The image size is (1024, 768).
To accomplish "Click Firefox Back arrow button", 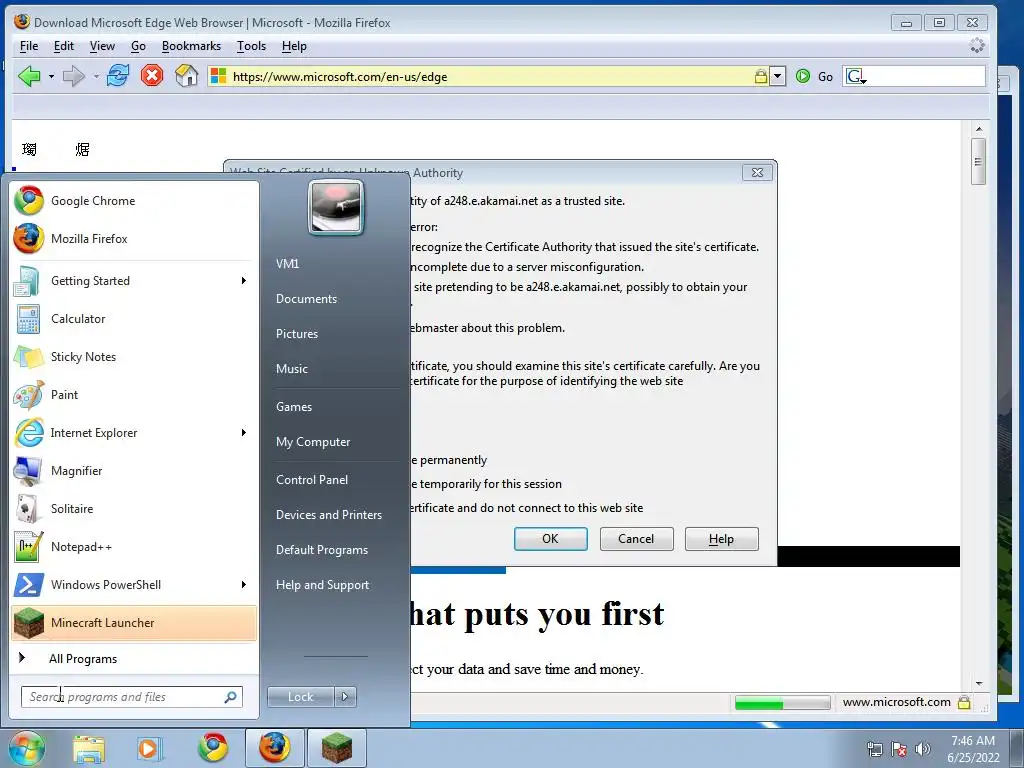I will (x=29, y=76).
